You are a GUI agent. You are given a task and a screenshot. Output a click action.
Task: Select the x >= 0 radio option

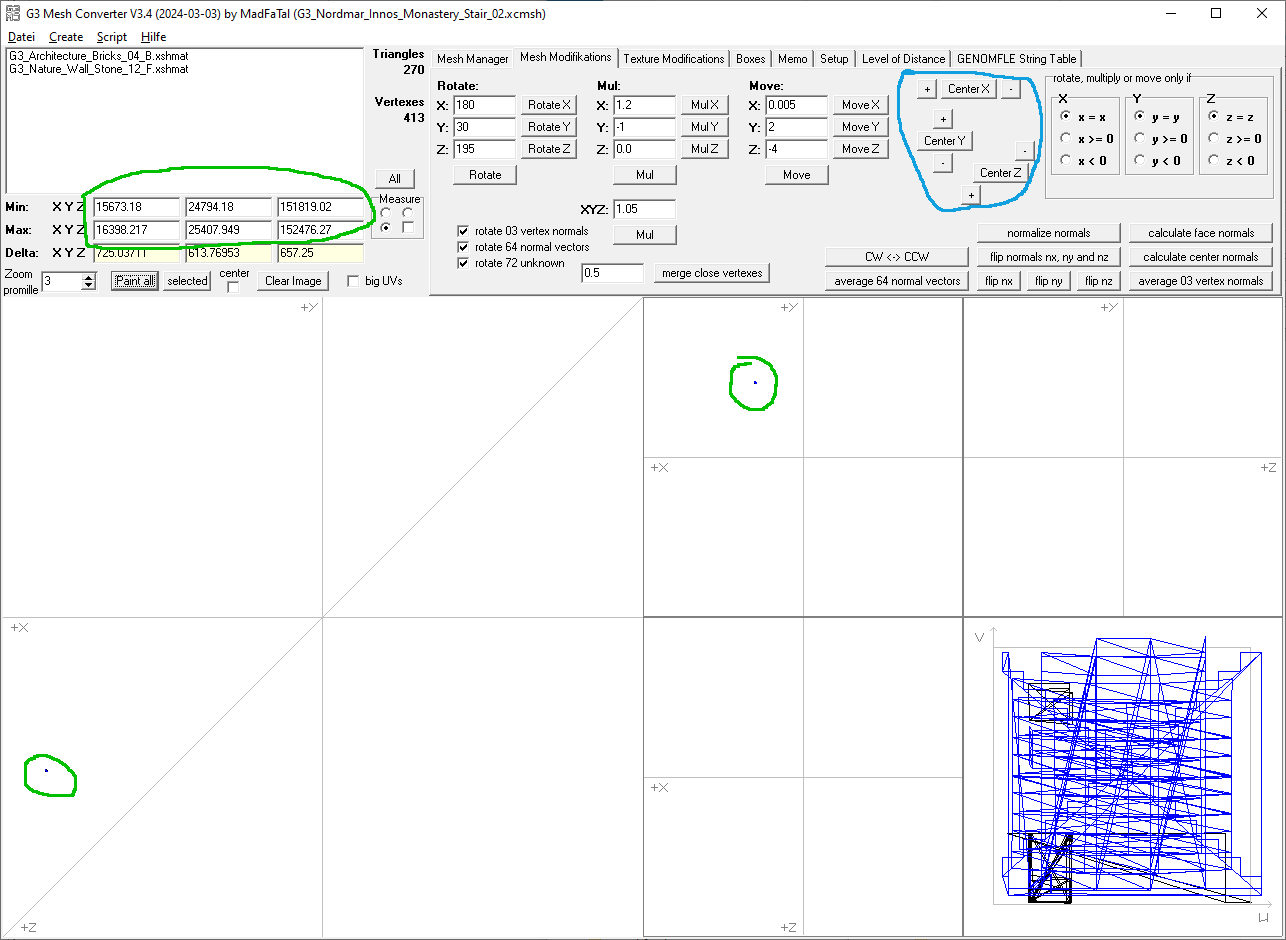[1066, 139]
